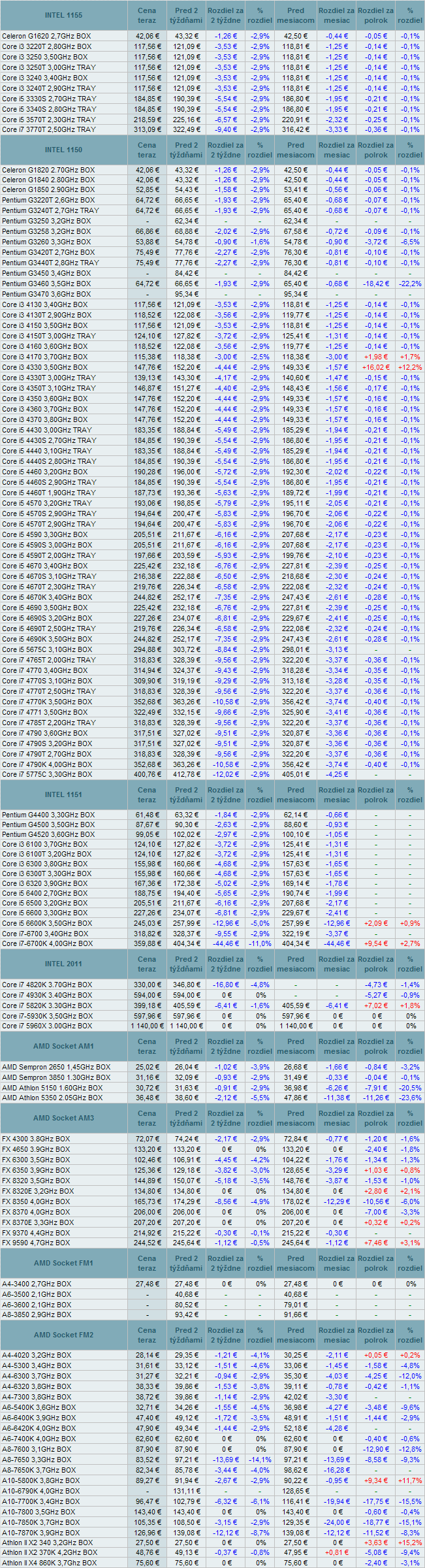Click Core i7 5820K 3.30GHz BOX
This screenshot has width=425, height=1568.
47,1005
